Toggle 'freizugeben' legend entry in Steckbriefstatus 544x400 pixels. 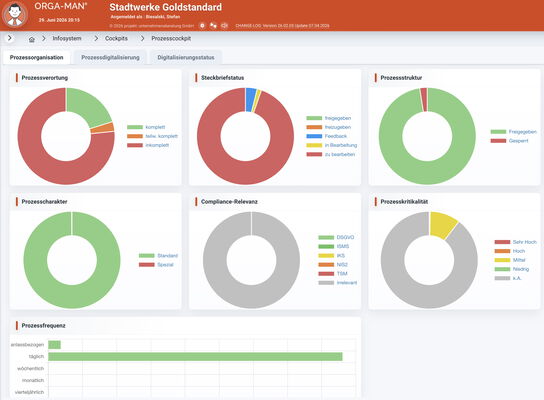point(329,127)
